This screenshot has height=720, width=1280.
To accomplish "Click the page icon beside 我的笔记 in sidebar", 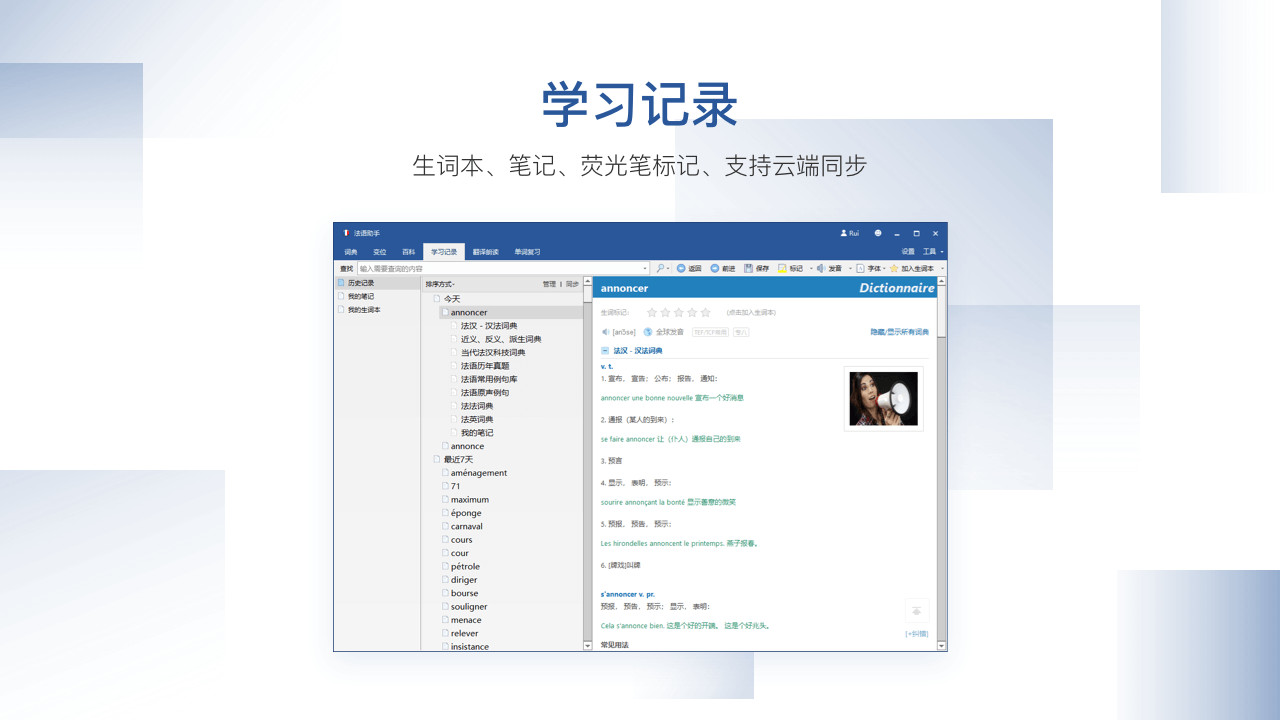I will pos(341,296).
